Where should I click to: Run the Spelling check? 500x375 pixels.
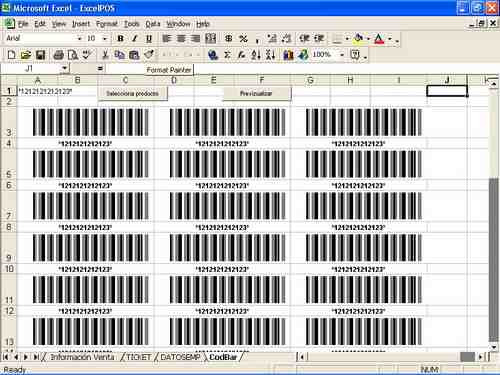(87, 55)
